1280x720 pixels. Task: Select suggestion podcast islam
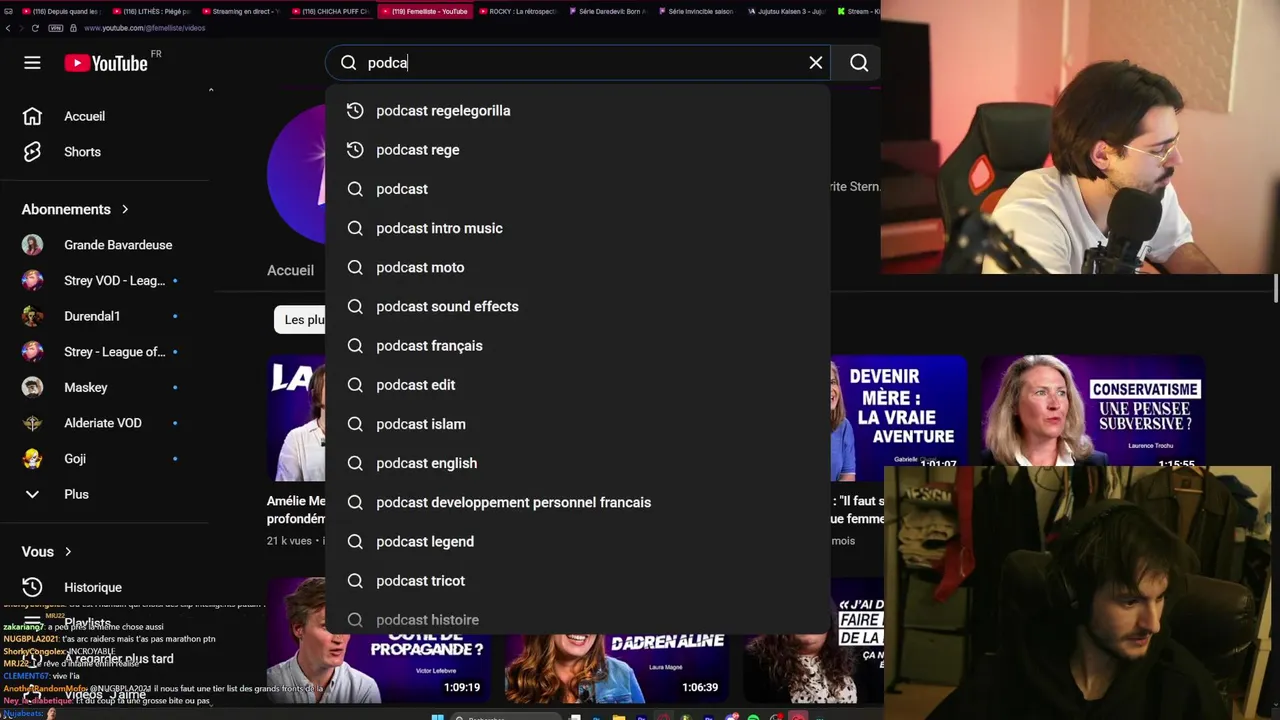click(x=578, y=424)
